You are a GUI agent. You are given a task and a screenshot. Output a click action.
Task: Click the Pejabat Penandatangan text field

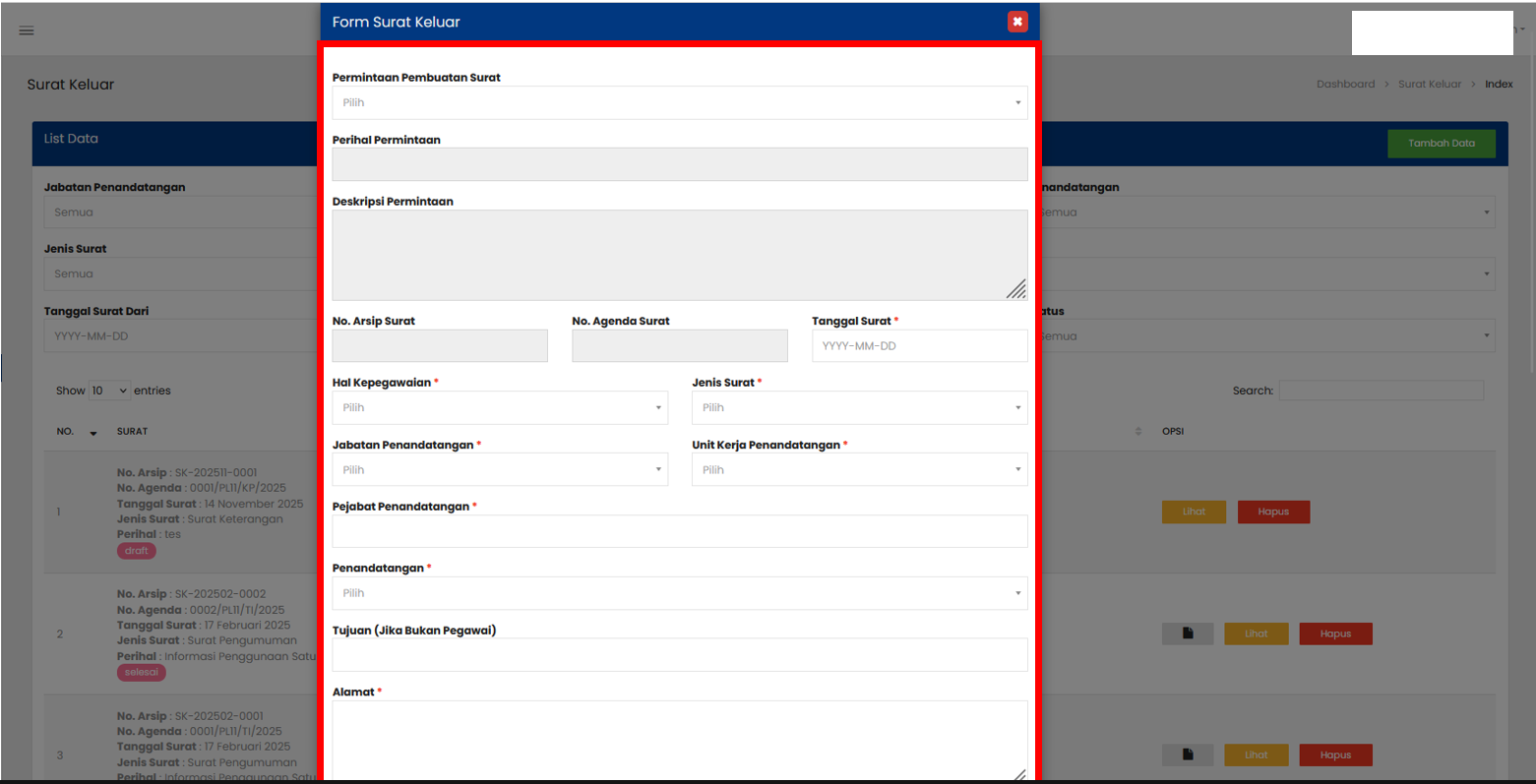click(679, 532)
